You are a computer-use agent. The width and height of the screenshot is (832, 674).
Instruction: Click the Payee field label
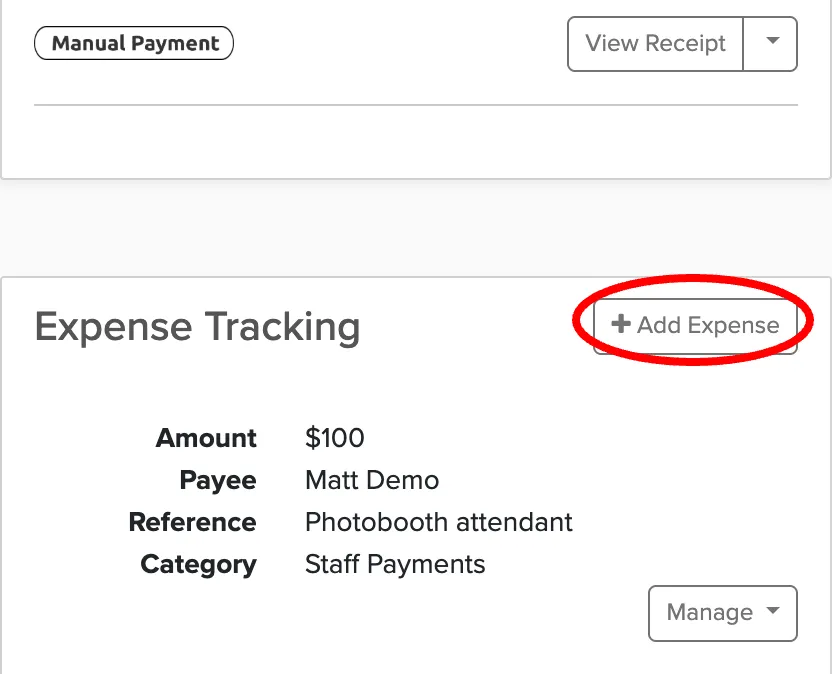click(x=218, y=480)
